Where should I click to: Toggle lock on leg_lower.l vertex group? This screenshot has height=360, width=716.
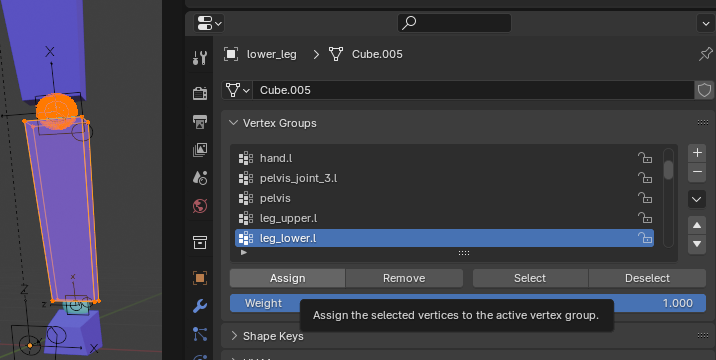pyautogui.click(x=645, y=238)
